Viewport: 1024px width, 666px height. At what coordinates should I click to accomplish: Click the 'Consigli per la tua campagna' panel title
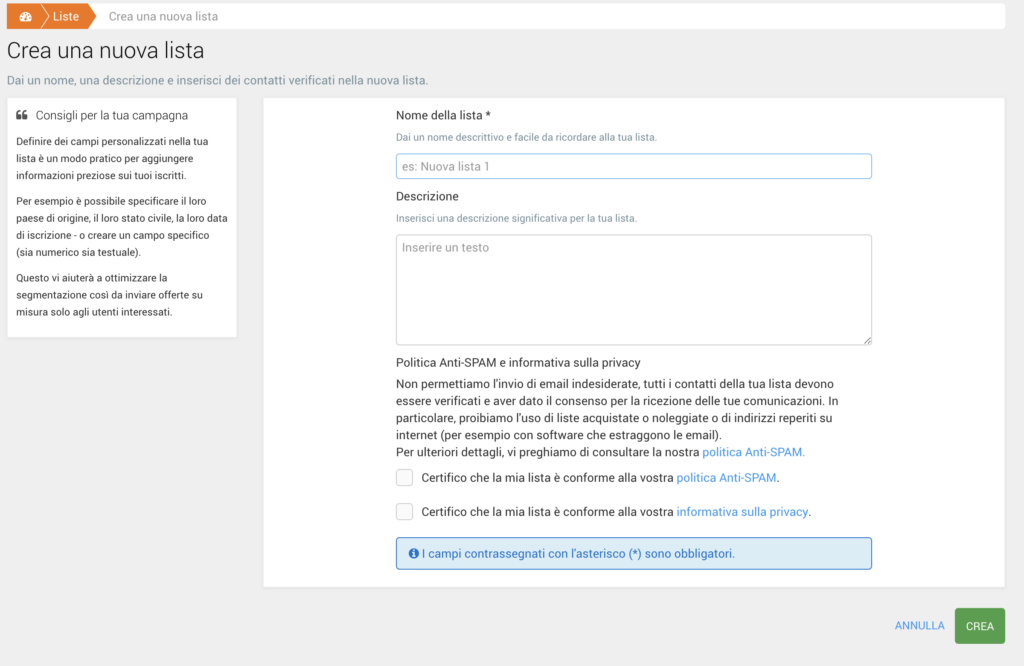[111, 115]
